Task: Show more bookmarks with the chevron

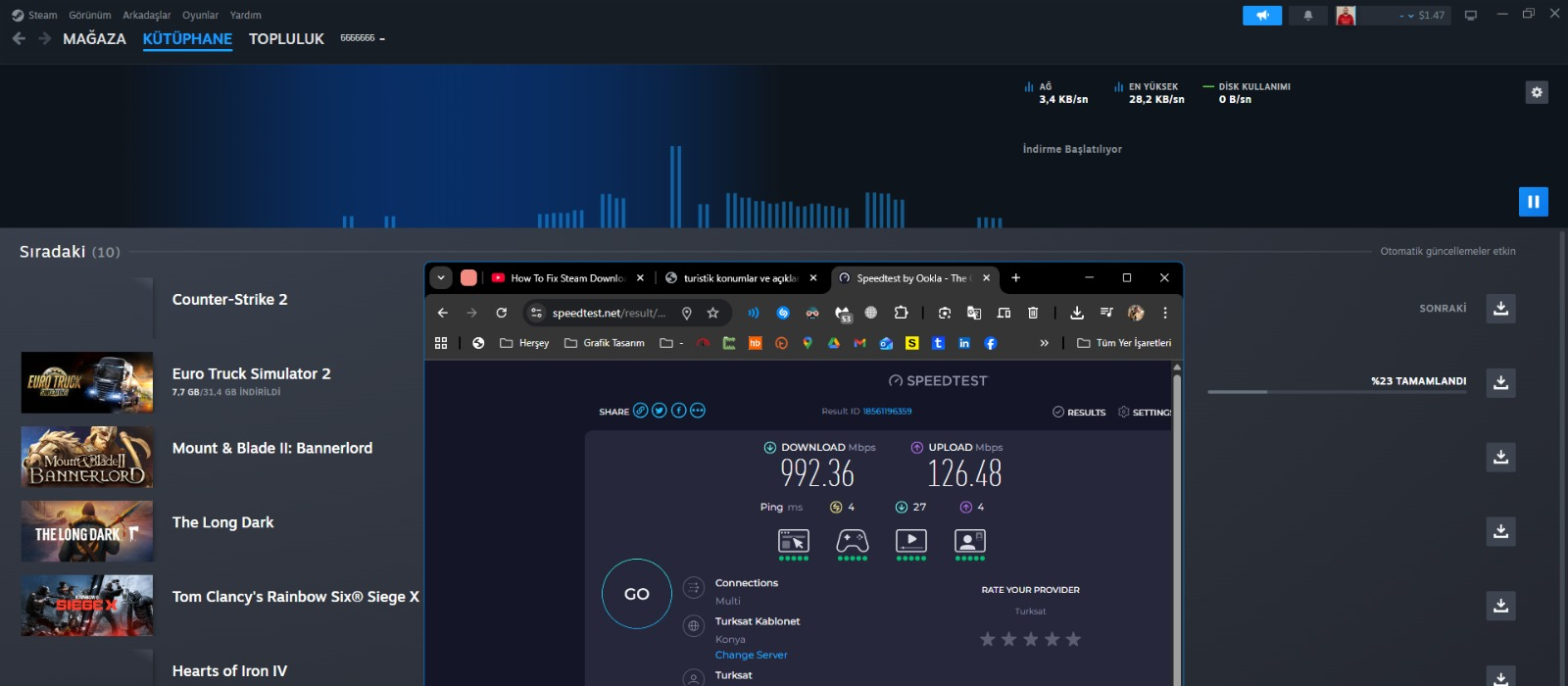Action: (x=1044, y=343)
